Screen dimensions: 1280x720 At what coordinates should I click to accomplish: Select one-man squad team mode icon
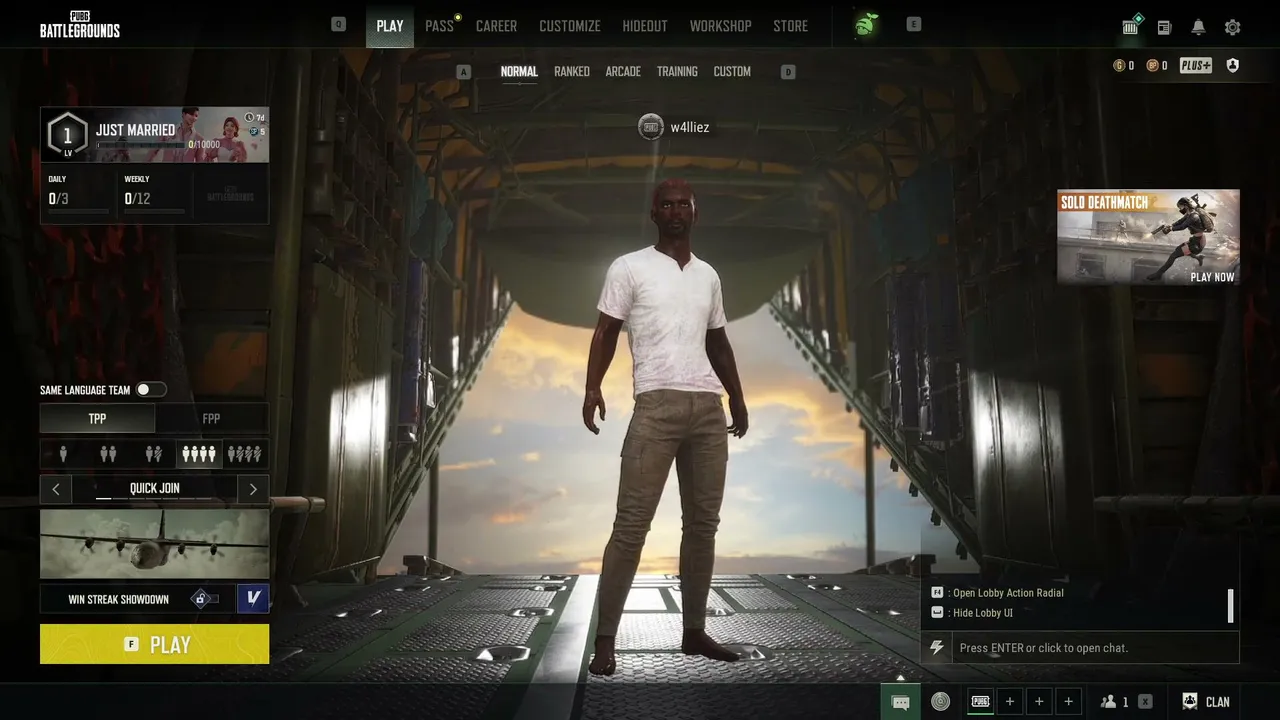point(244,455)
